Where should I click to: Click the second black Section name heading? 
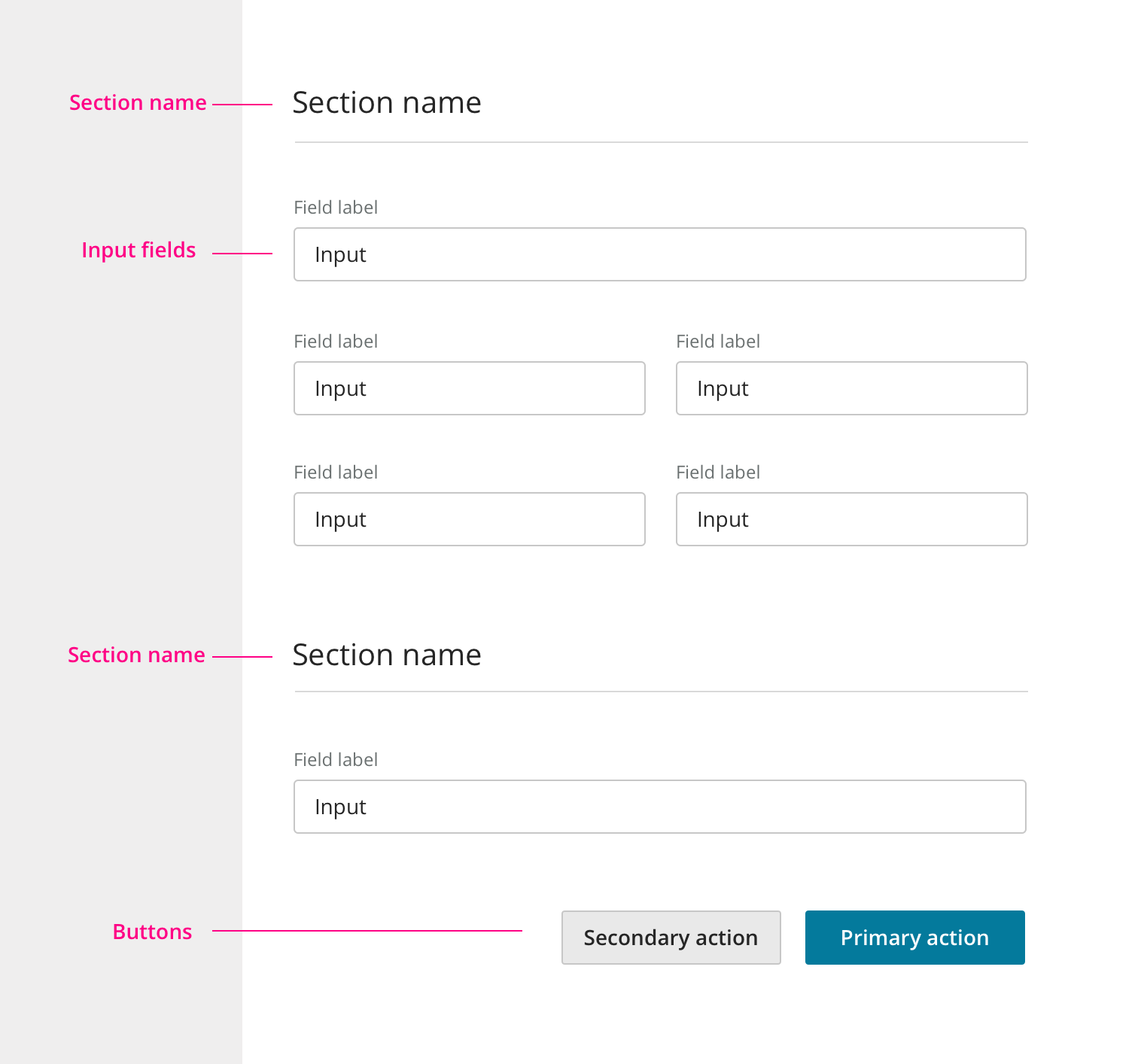click(x=387, y=655)
